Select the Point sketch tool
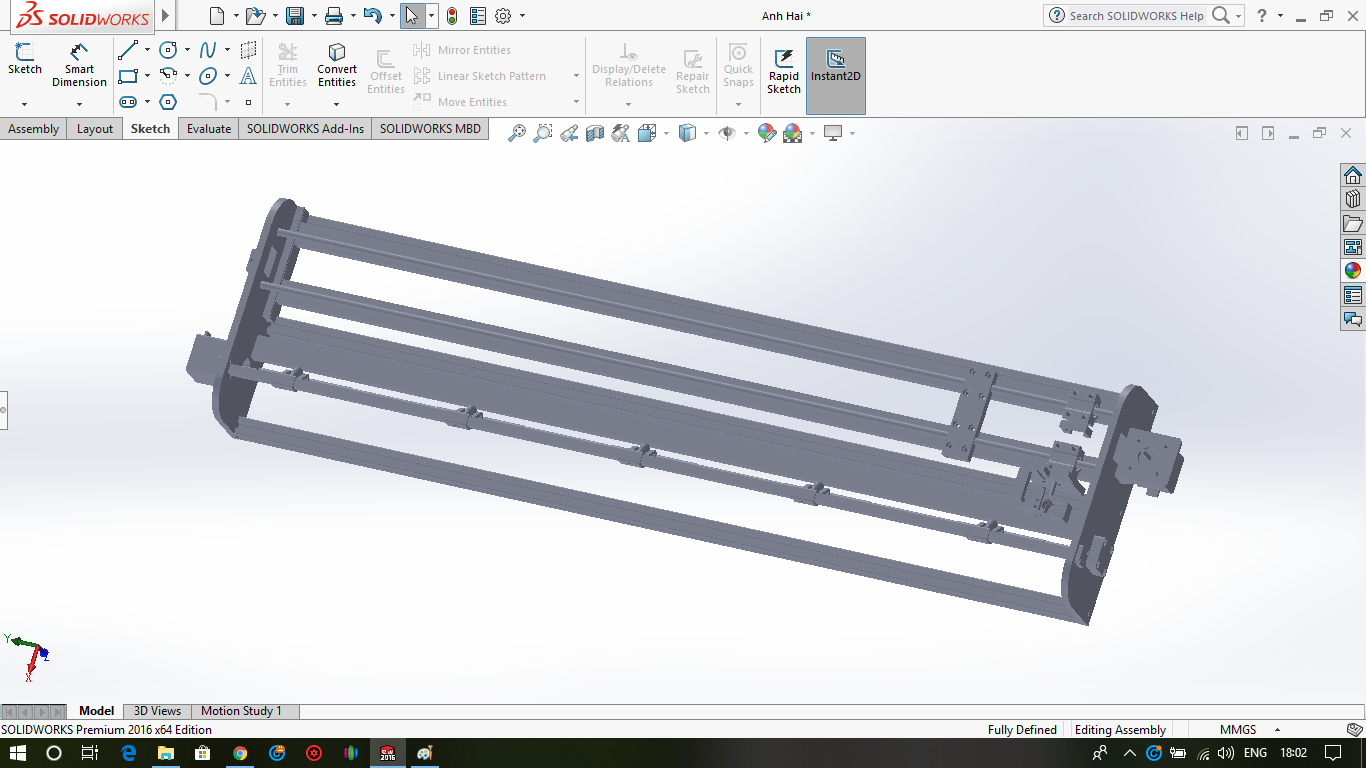Viewport: 1366px width, 768px height. pyautogui.click(x=248, y=102)
